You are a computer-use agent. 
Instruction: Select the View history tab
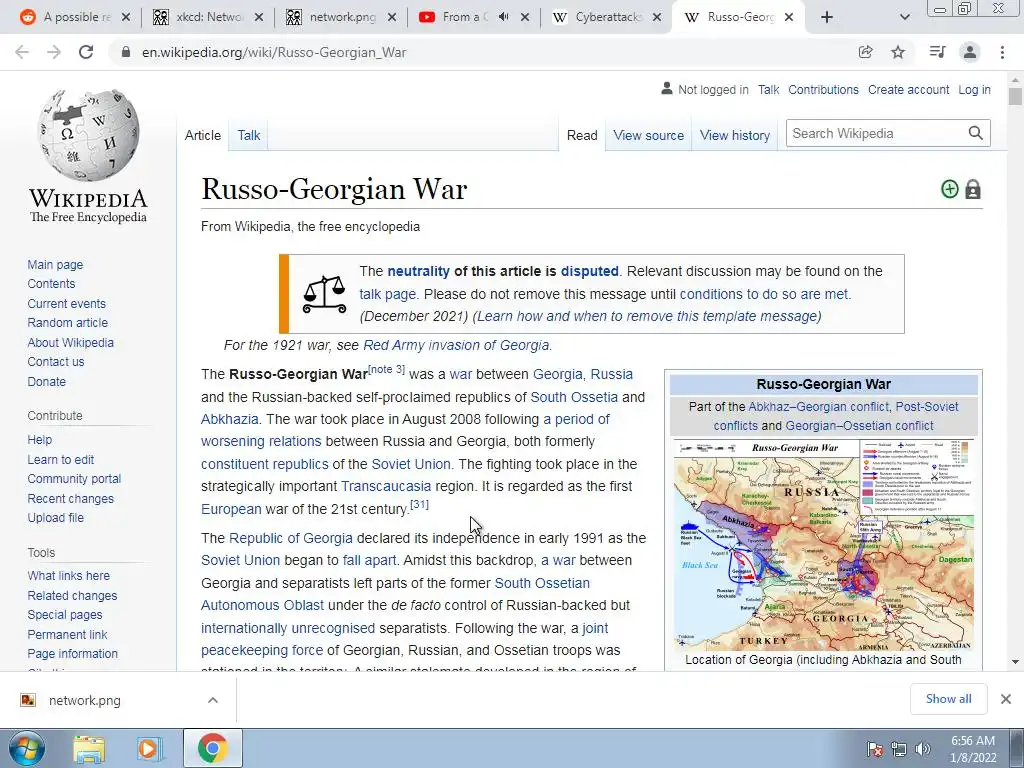735,135
